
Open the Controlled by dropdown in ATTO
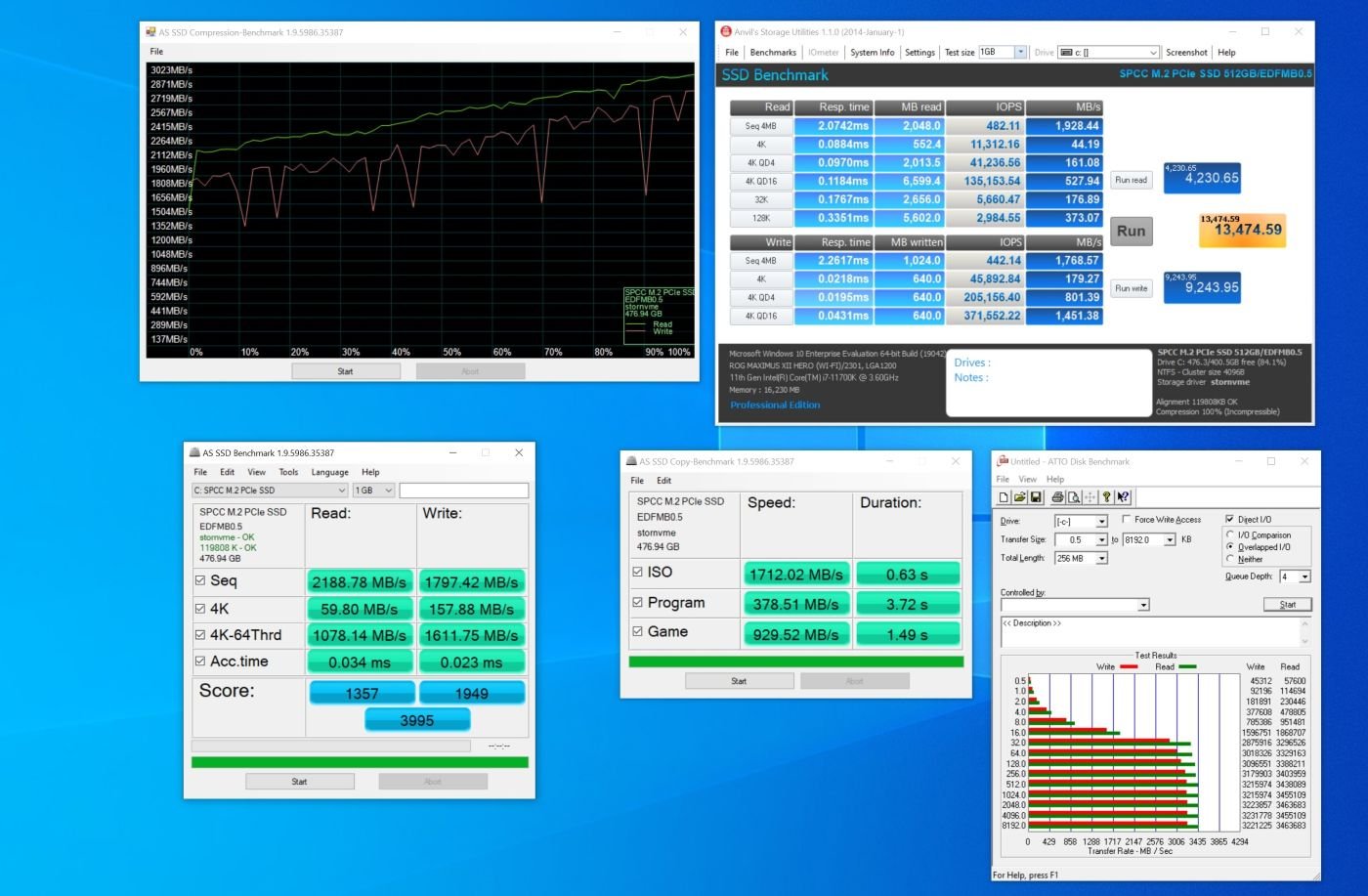point(1143,605)
